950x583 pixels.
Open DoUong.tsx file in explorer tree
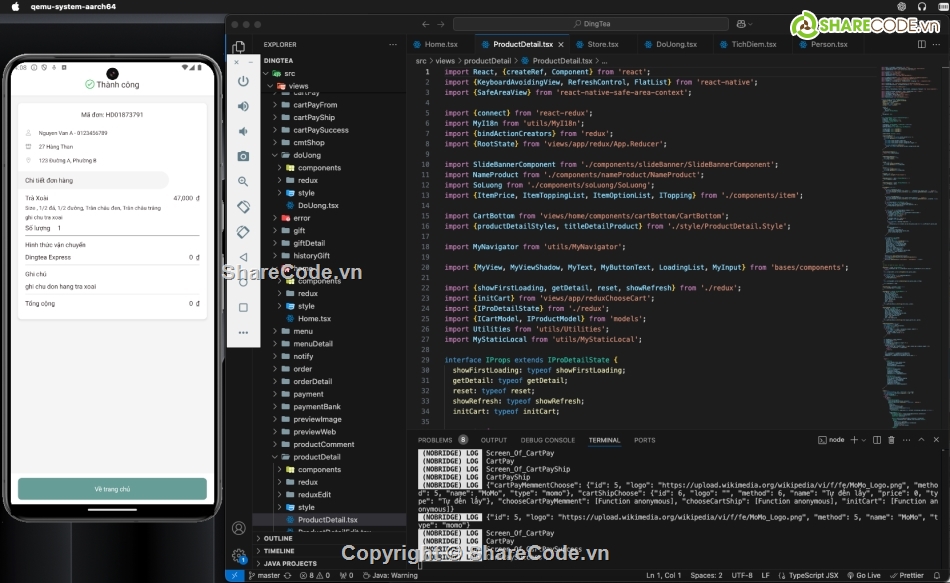click(x=318, y=205)
